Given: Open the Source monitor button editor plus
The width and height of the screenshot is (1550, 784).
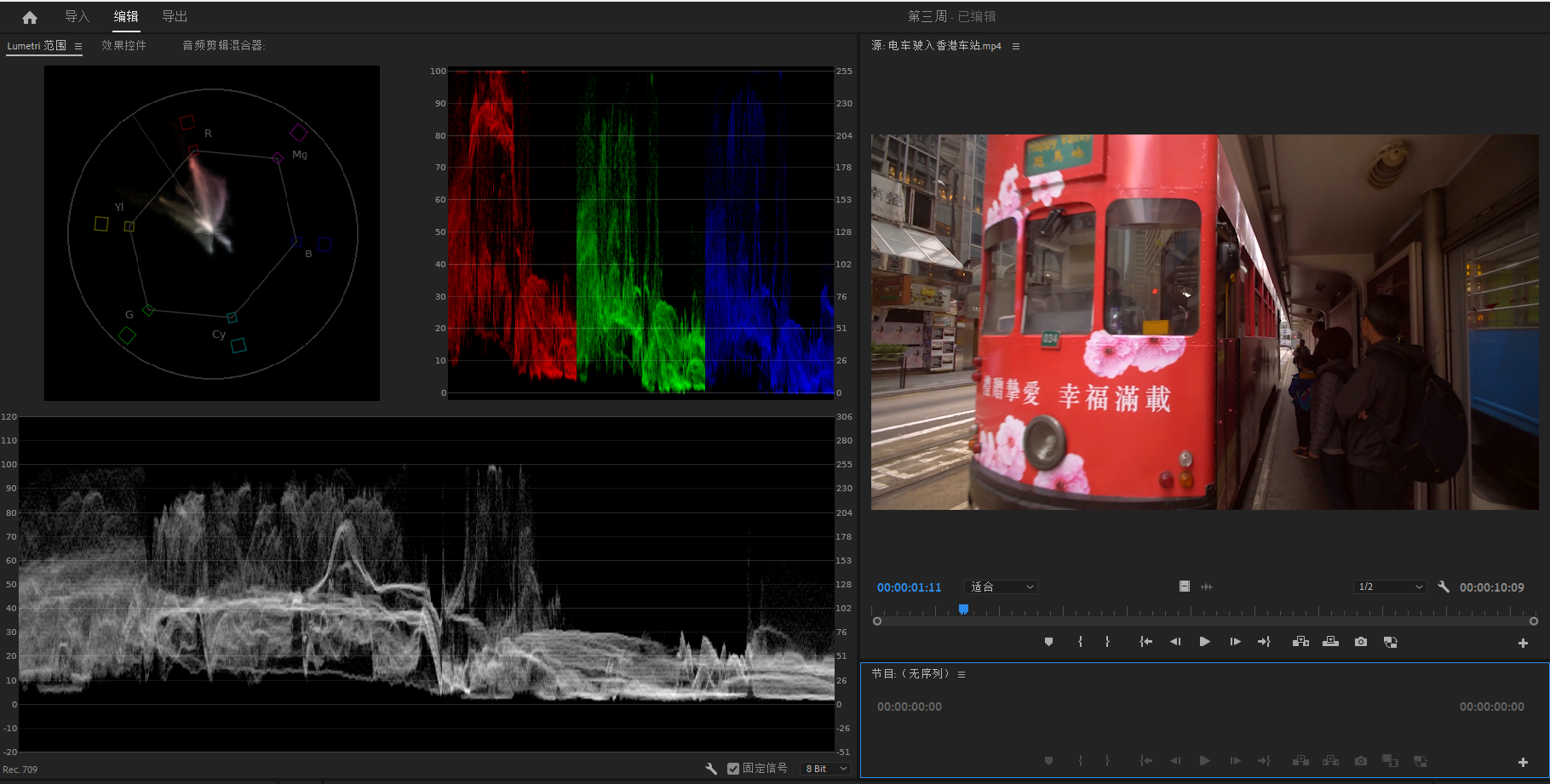Looking at the screenshot, I should pyautogui.click(x=1523, y=643).
